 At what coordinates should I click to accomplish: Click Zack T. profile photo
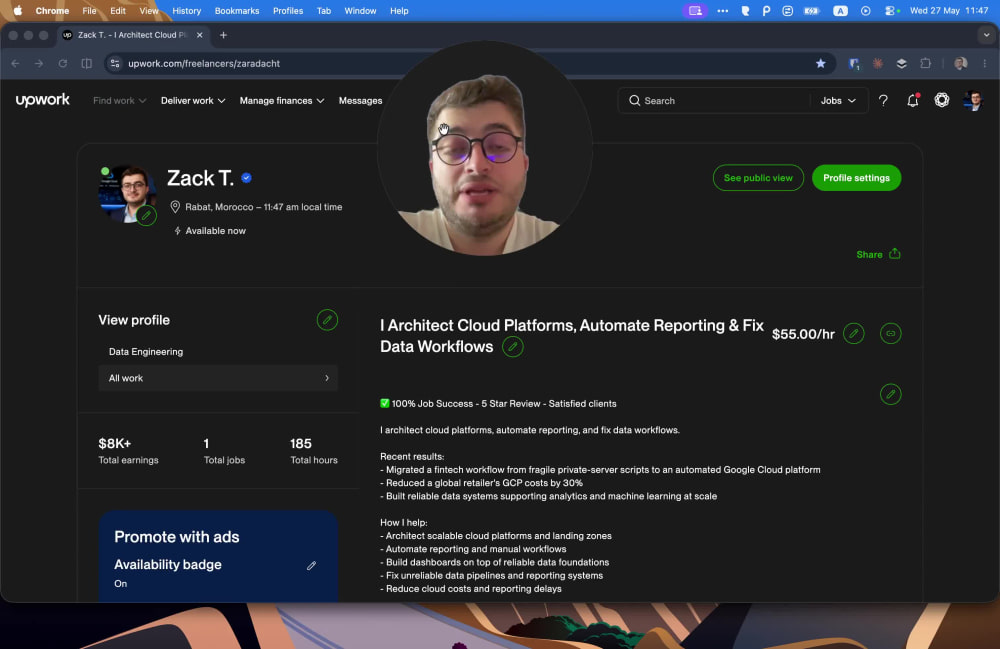[126, 194]
